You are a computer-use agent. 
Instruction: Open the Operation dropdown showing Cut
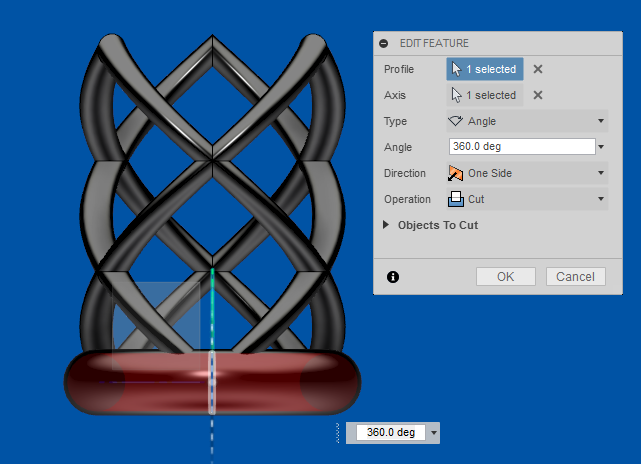[x=527, y=199]
